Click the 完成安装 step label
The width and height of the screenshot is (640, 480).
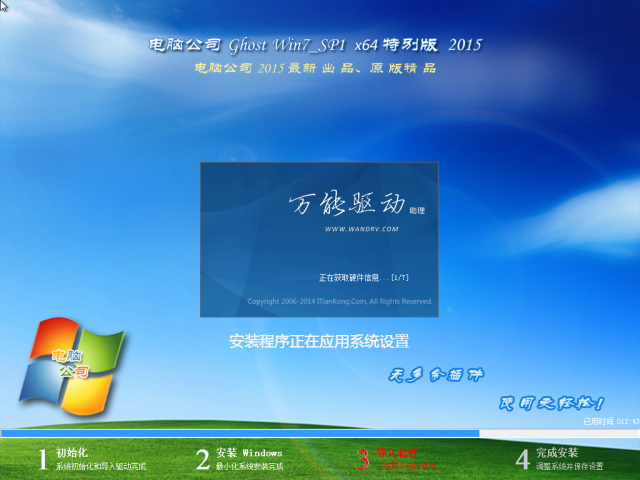pos(557,453)
